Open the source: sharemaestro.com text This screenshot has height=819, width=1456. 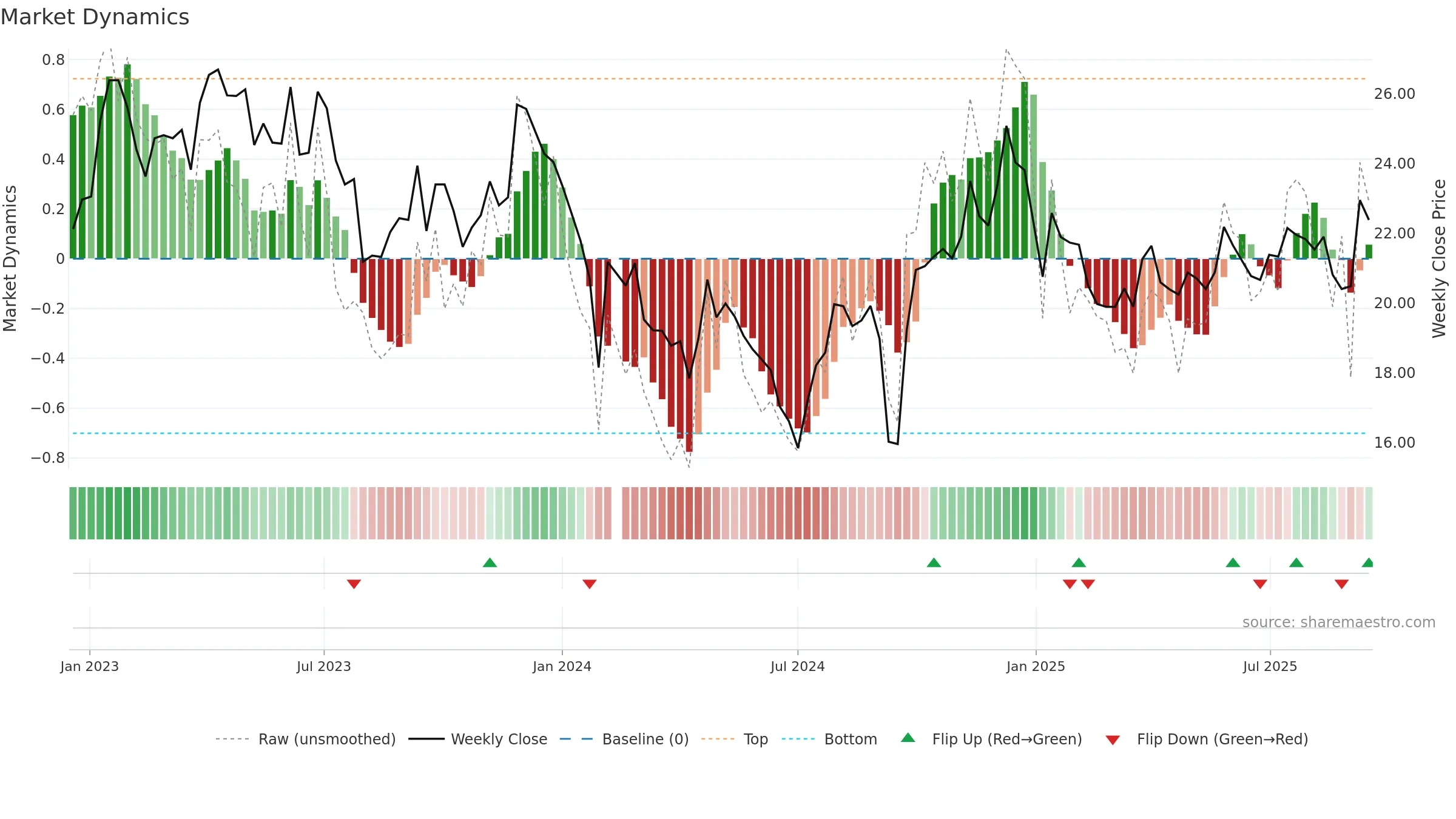[x=1338, y=622]
